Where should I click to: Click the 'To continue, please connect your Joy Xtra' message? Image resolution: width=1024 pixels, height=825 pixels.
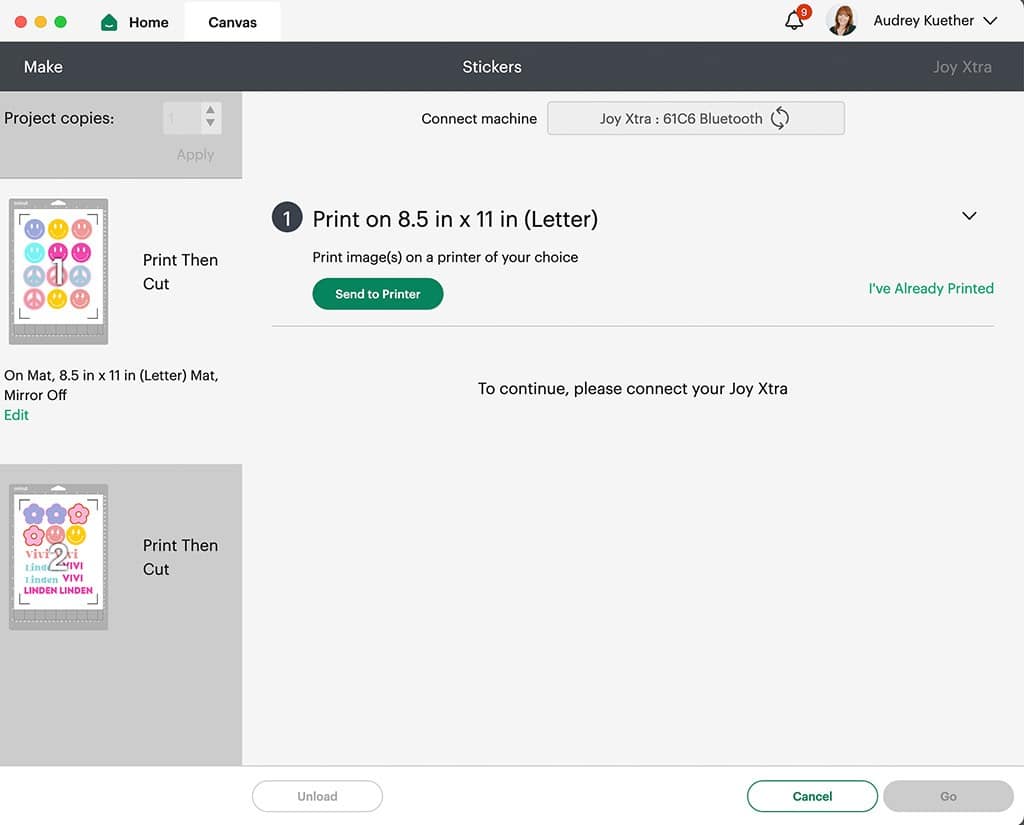click(x=632, y=389)
